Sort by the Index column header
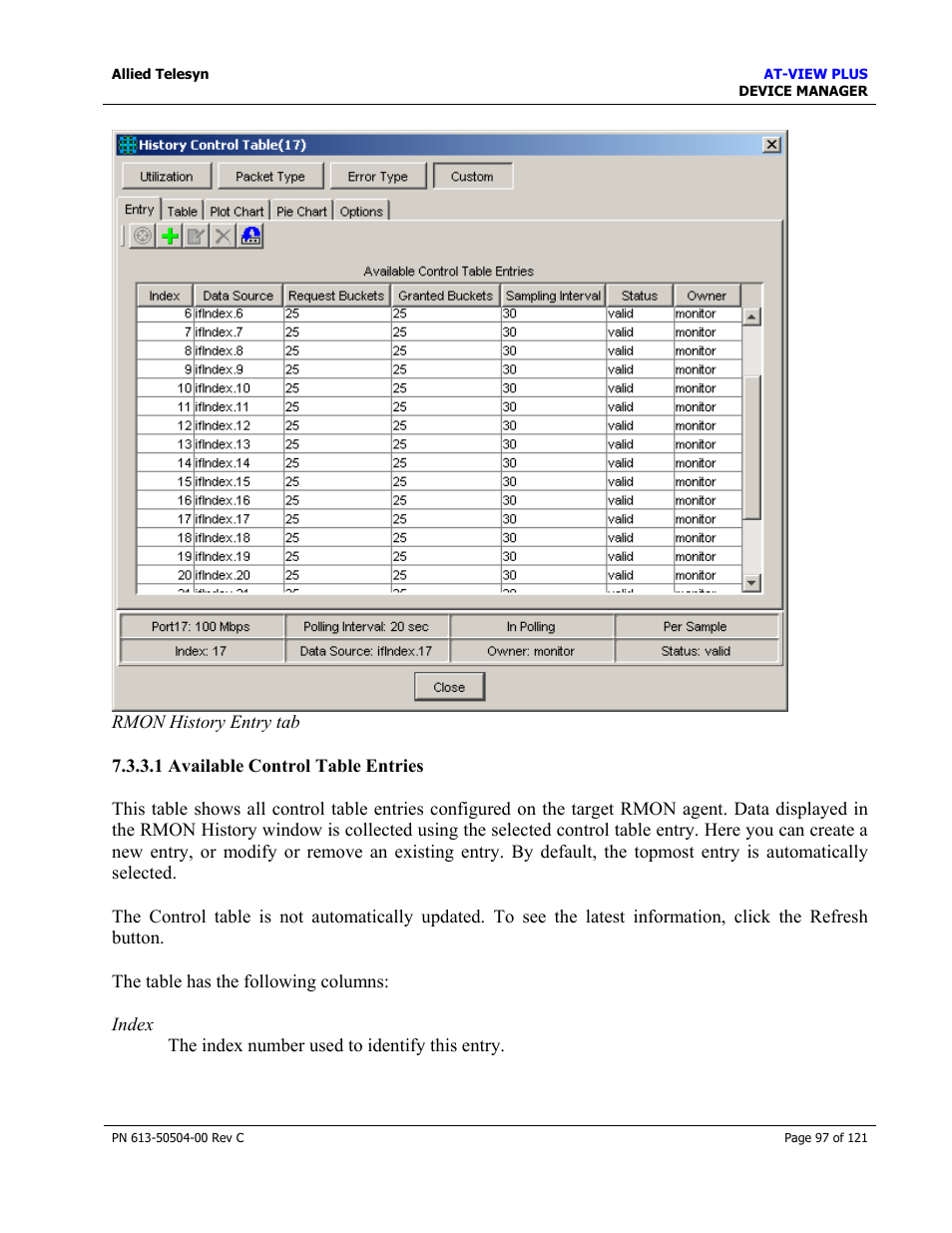The width and height of the screenshot is (952, 1233). tap(165, 296)
